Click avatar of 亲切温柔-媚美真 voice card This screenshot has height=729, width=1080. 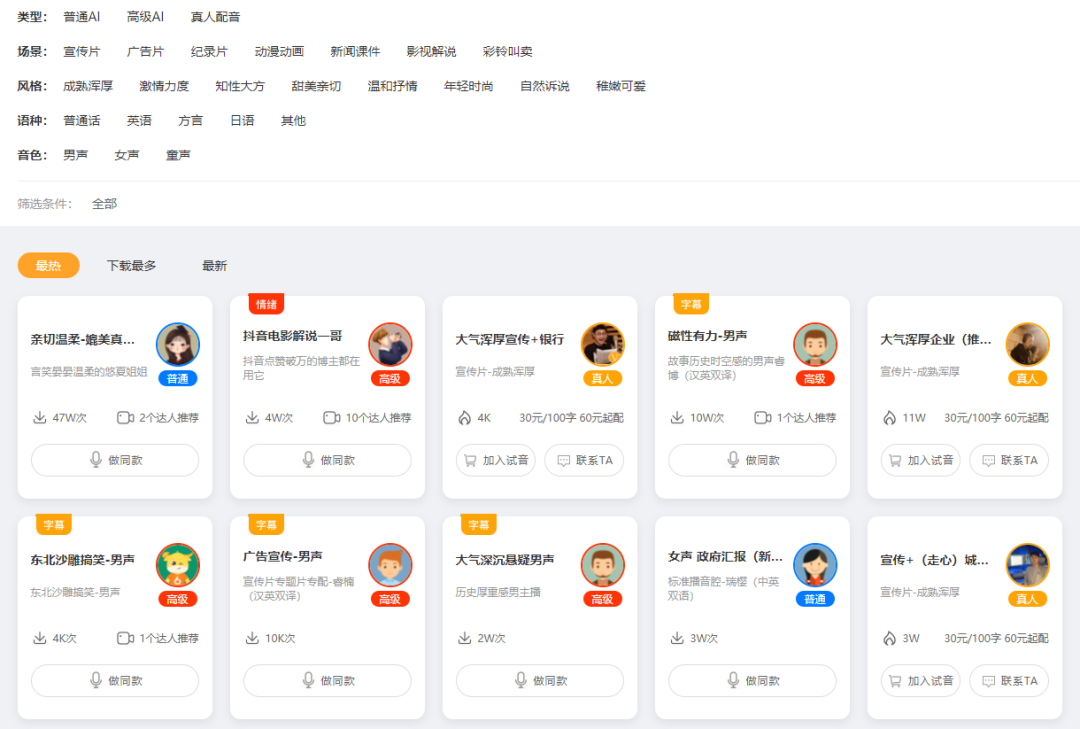click(x=177, y=345)
